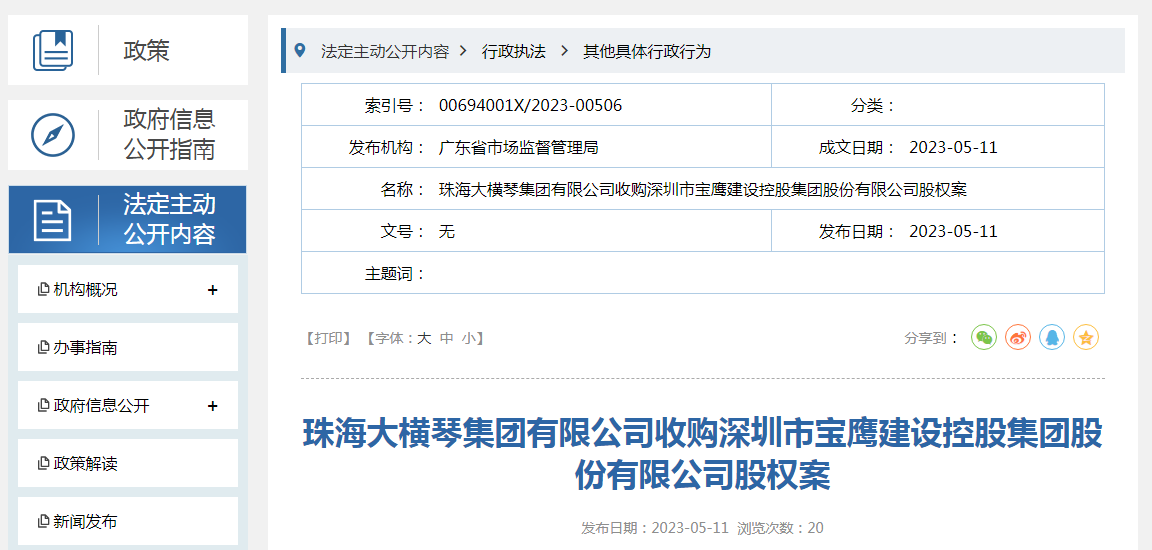
Task: Open 政府信息公开指南 sidebar section
Action: tap(128, 135)
